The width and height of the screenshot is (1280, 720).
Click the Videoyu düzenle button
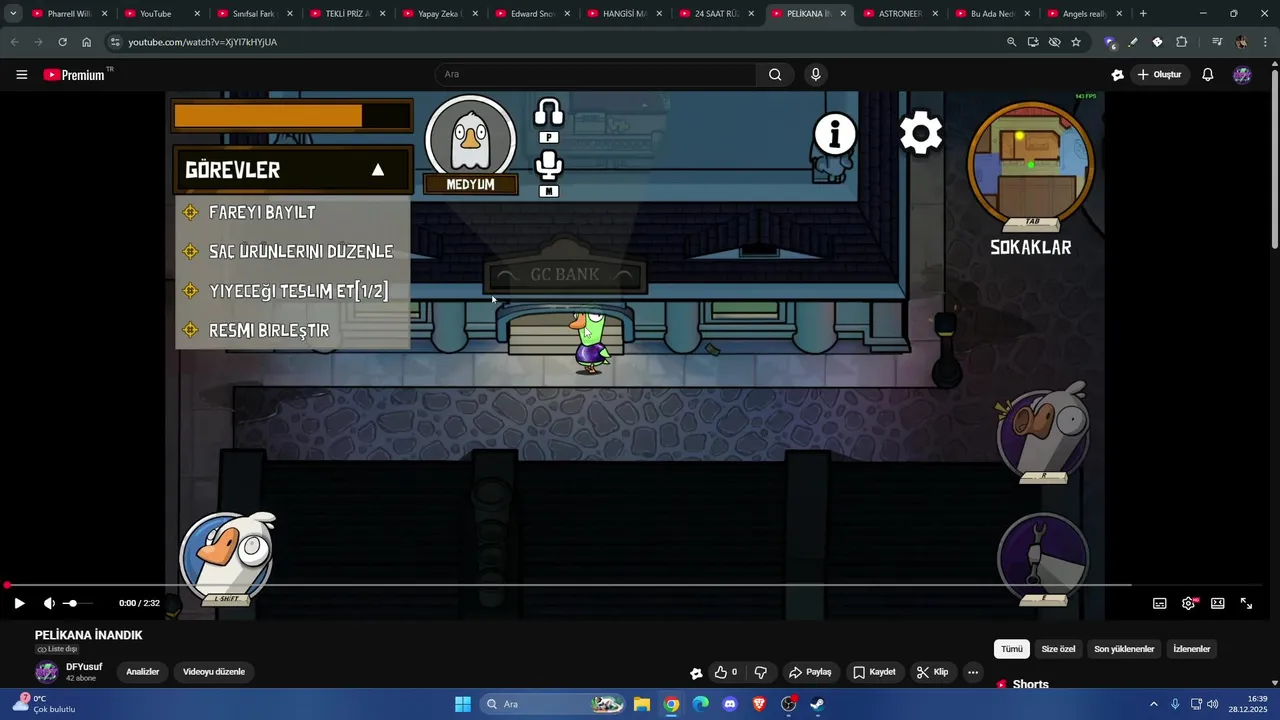[214, 672]
